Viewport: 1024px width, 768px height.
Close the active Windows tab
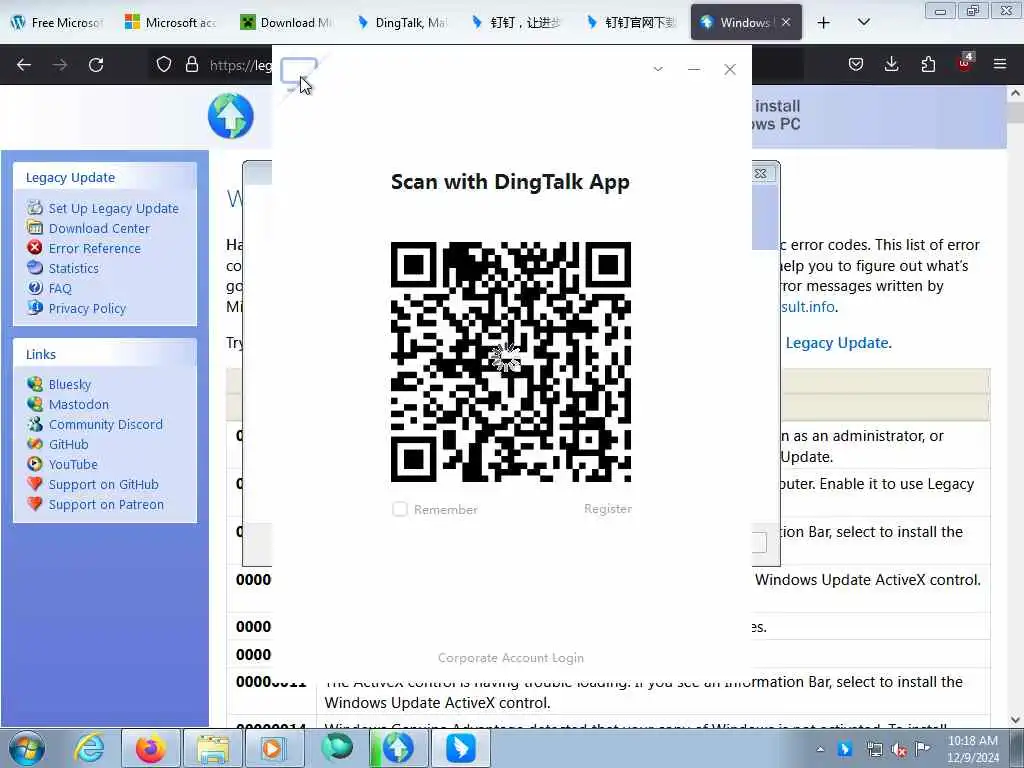pos(786,22)
